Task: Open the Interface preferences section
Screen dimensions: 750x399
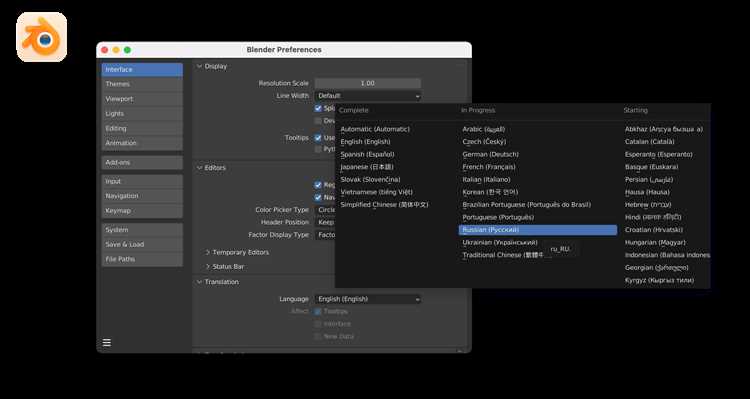Action: coord(142,69)
